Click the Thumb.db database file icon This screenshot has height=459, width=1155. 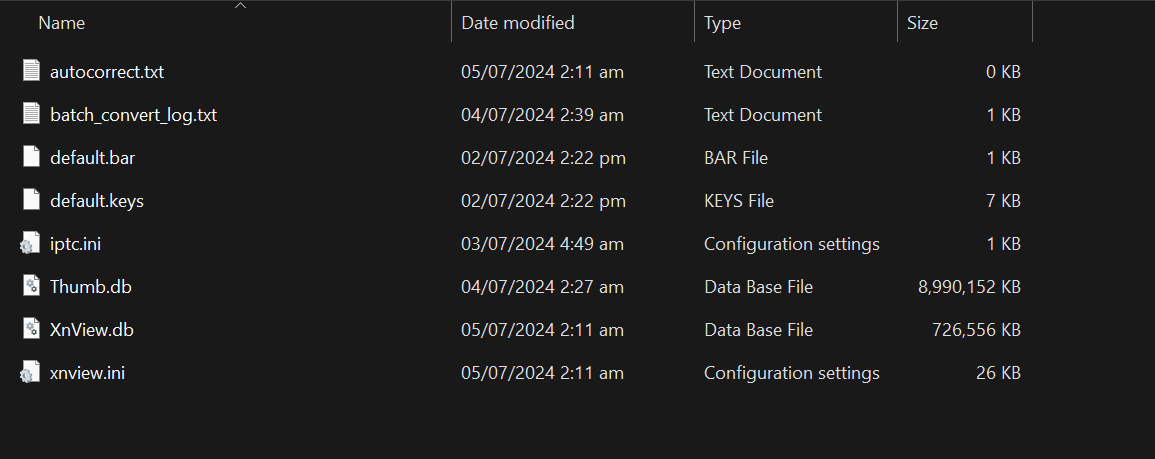[x=30, y=287]
